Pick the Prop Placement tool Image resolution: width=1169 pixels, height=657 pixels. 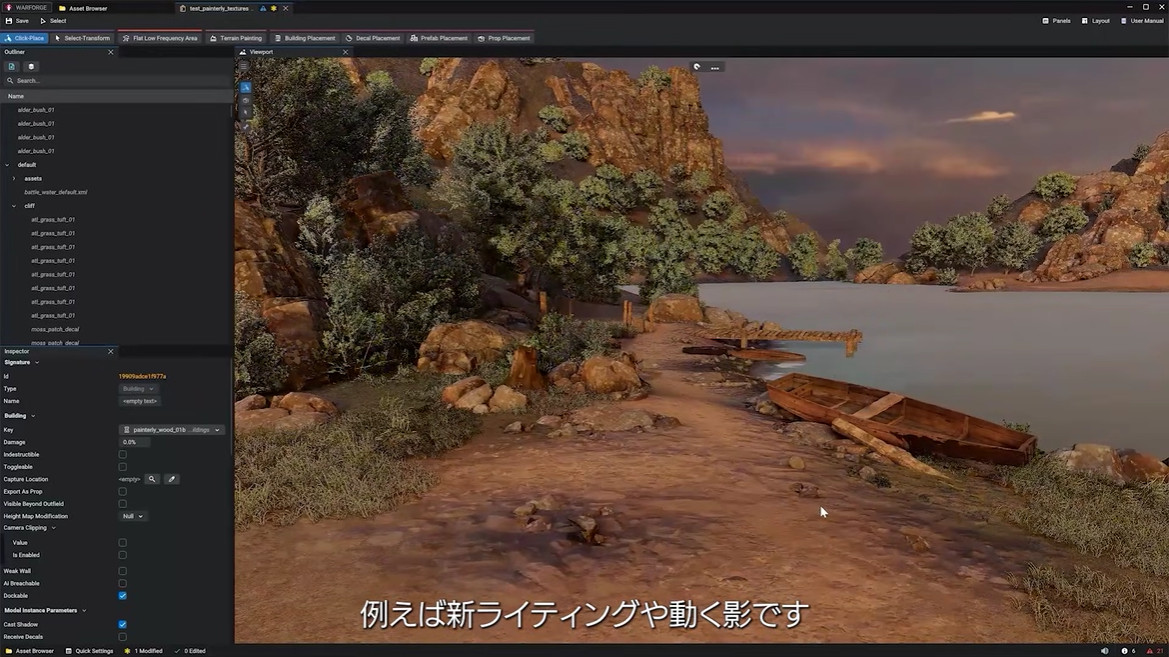pyautogui.click(x=503, y=38)
